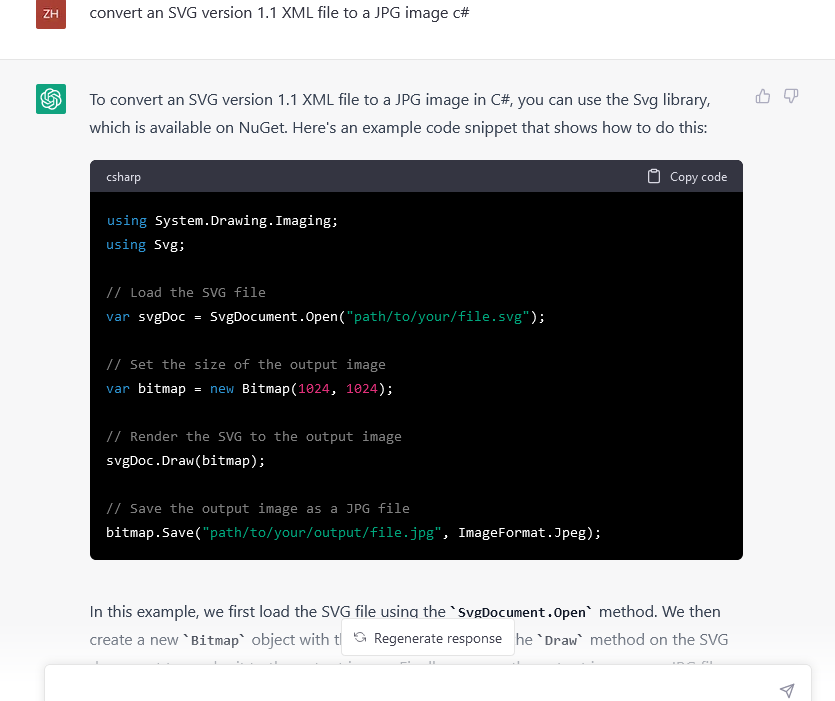Click the clipboard icon in the code header
835x701 pixels.
(x=654, y=176)
